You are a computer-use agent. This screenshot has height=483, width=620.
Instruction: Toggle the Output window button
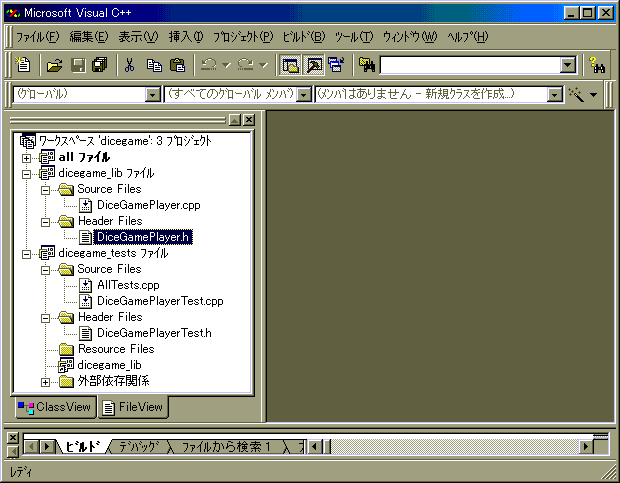click(314, 65)
